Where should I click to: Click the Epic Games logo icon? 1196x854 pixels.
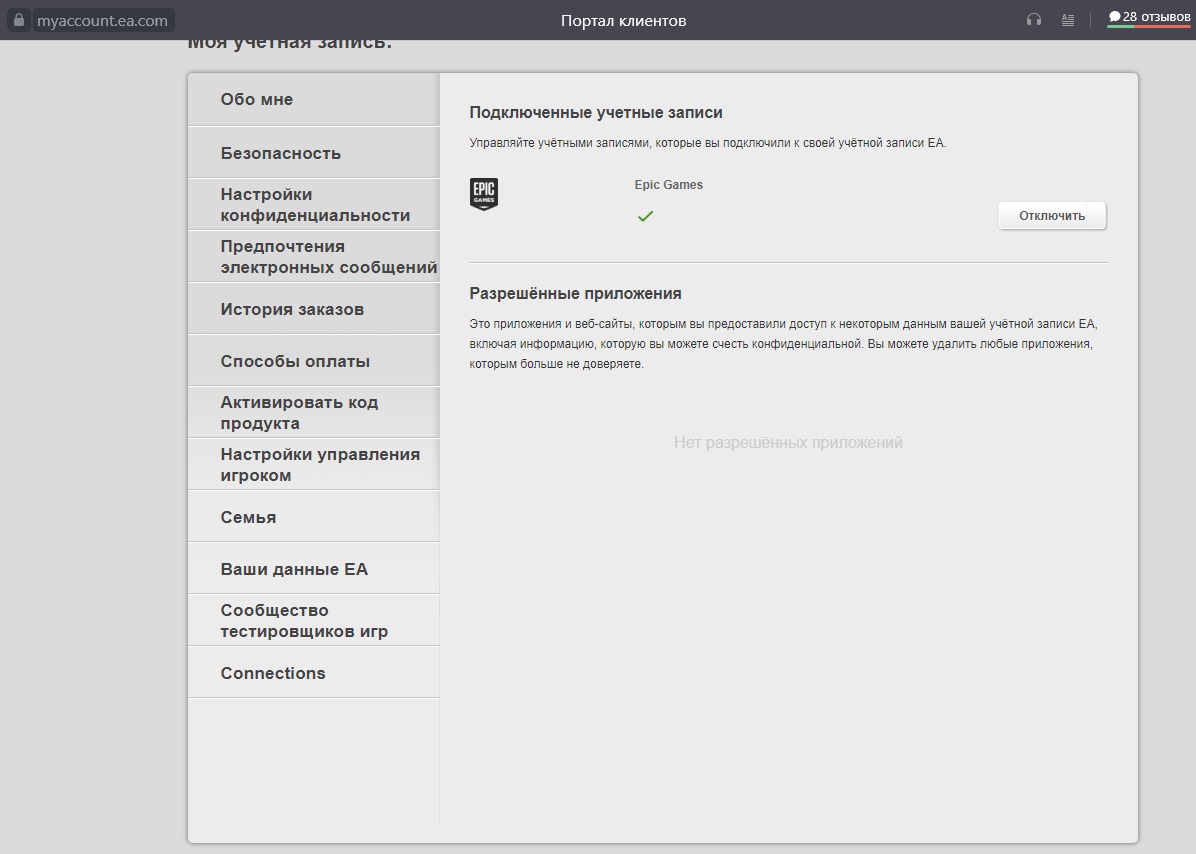tap(484, 194)
